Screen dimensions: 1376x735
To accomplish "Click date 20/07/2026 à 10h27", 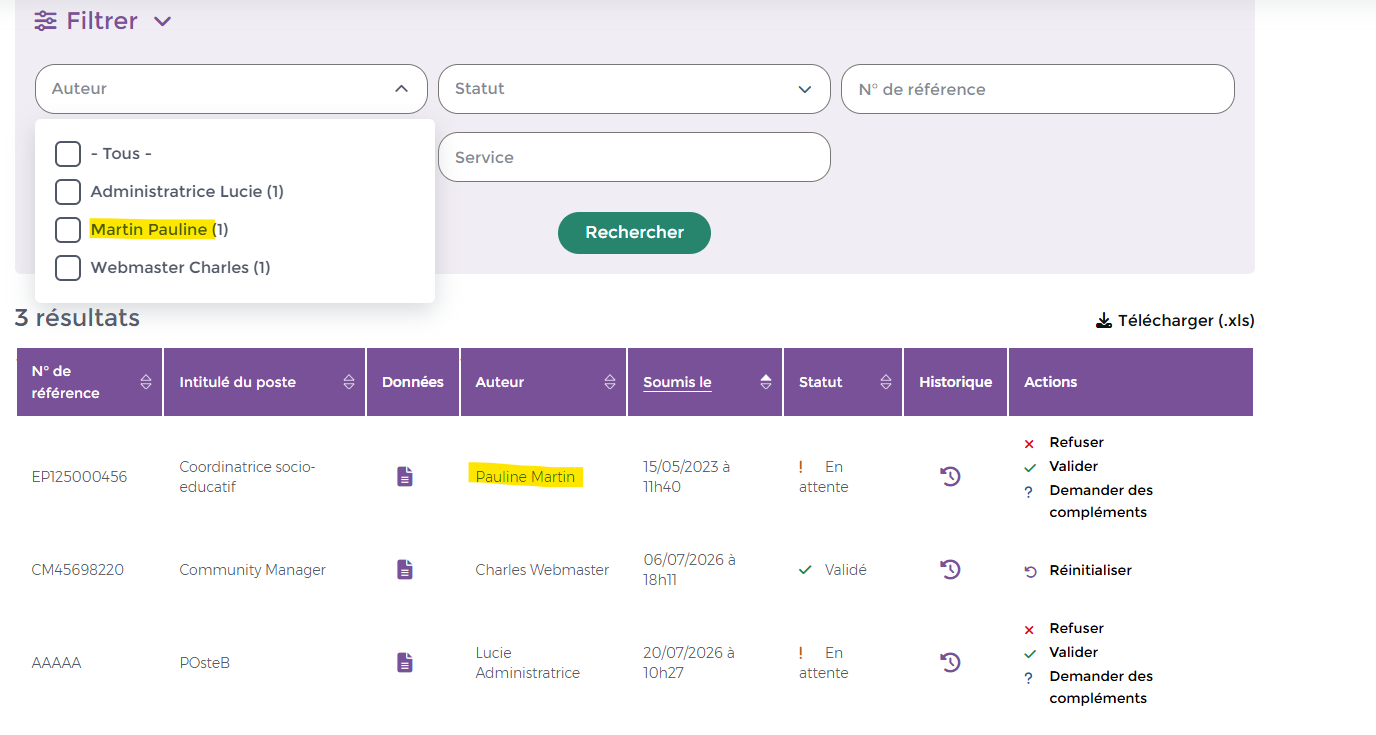I will click(x=689, y=663).
